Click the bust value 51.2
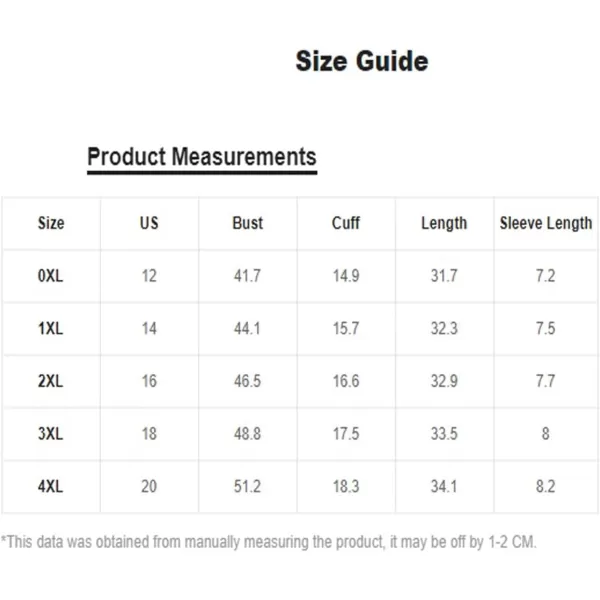This screenshot has width=600, height=600. (247, 486)
